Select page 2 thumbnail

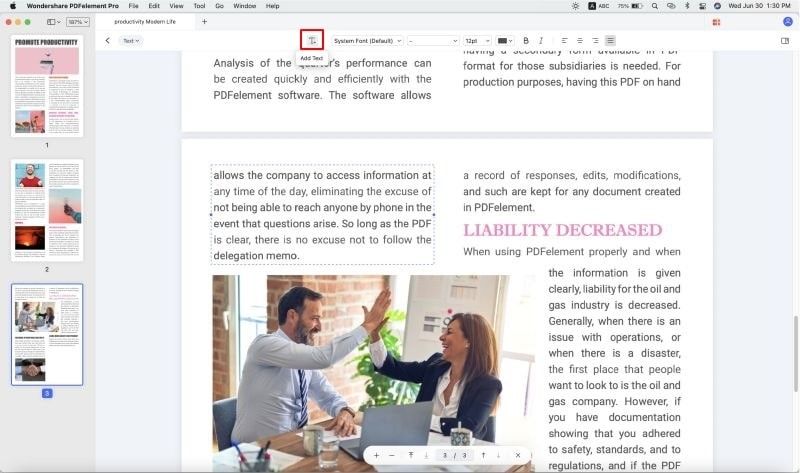[x=47, y=210]
